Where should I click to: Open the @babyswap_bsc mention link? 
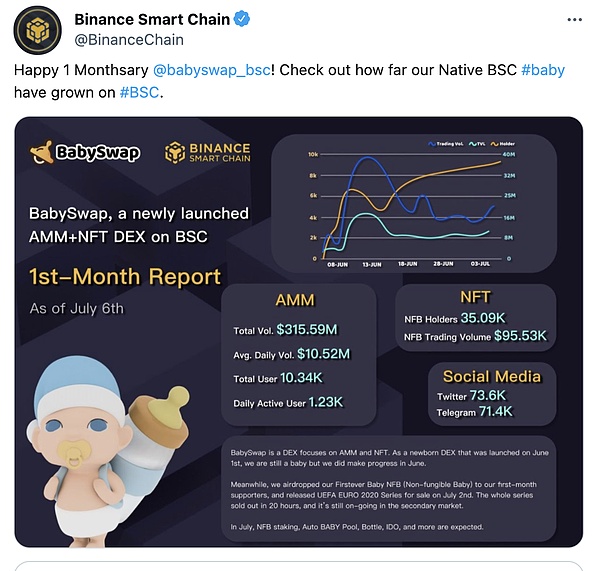208,73
